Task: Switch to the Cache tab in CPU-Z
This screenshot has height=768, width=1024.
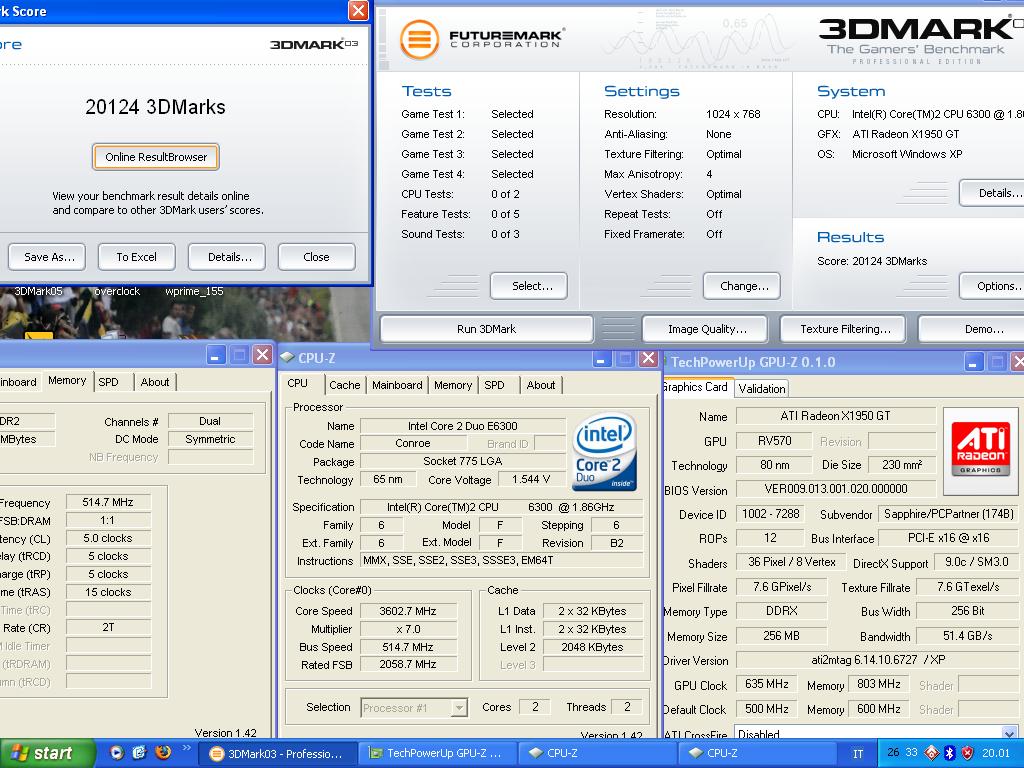Action: (345, 385)
